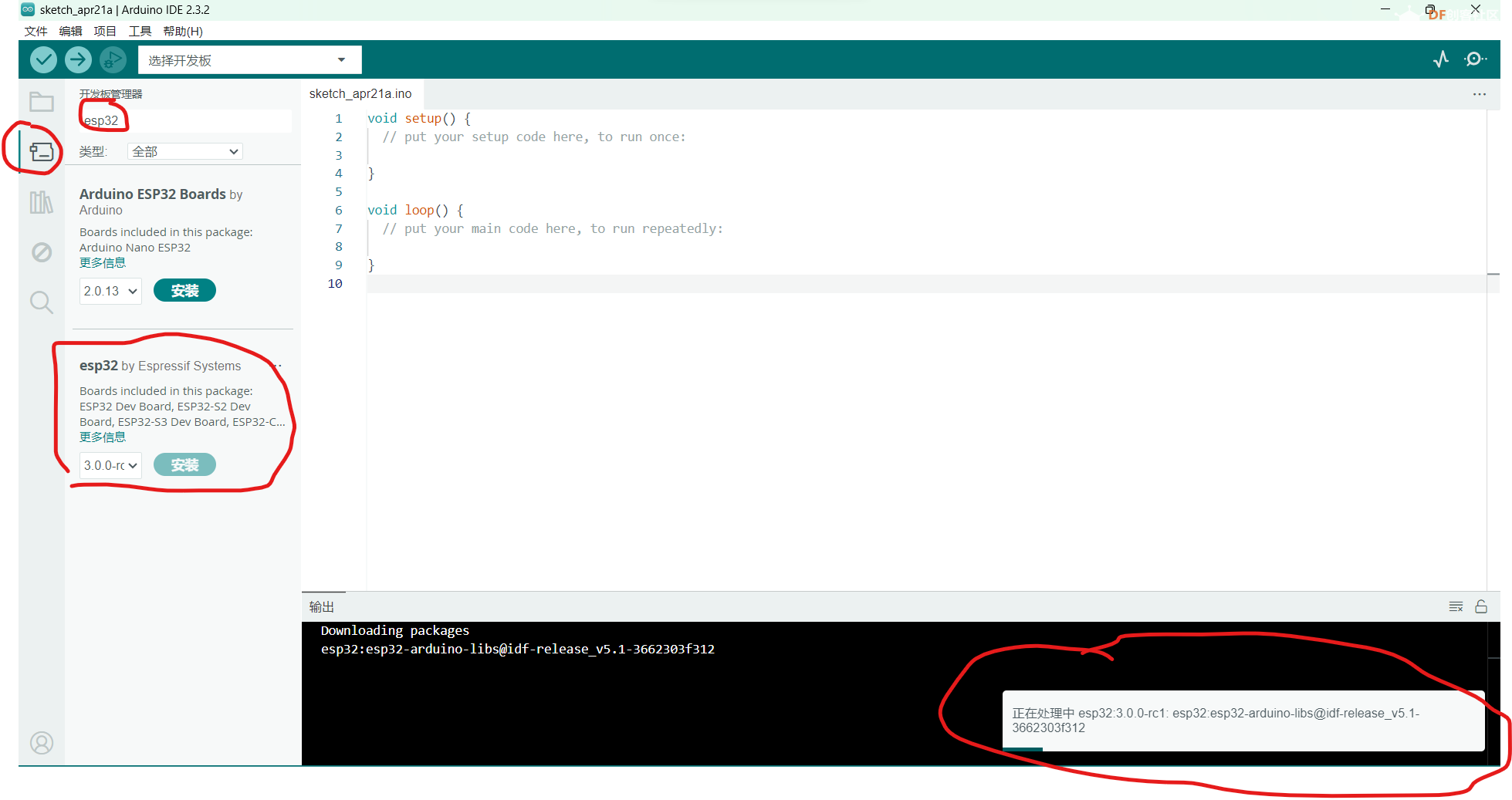Select the sketch_apr21a.ino tab
The width and height of the screenshot is (1512, 800).
point(360,94)
